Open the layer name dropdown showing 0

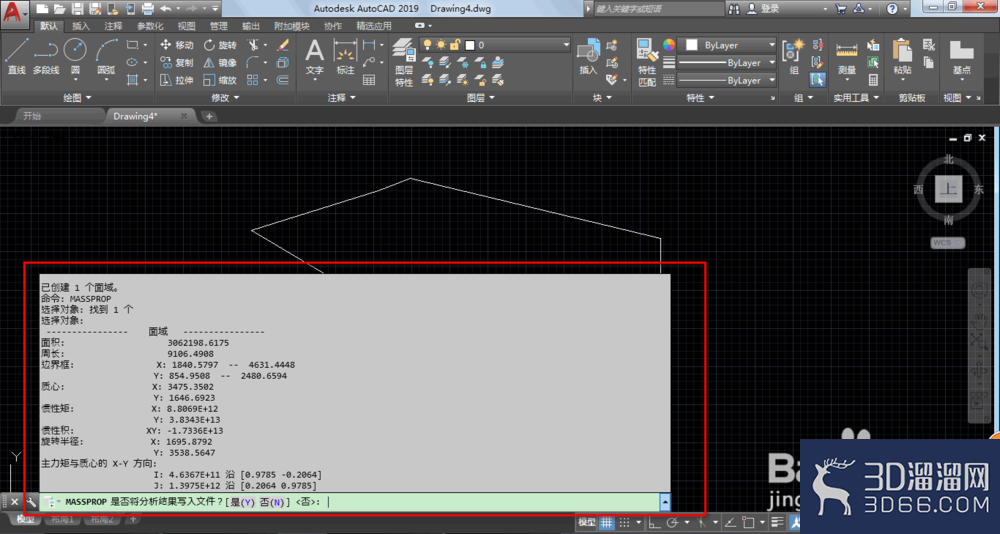(496, 45)
